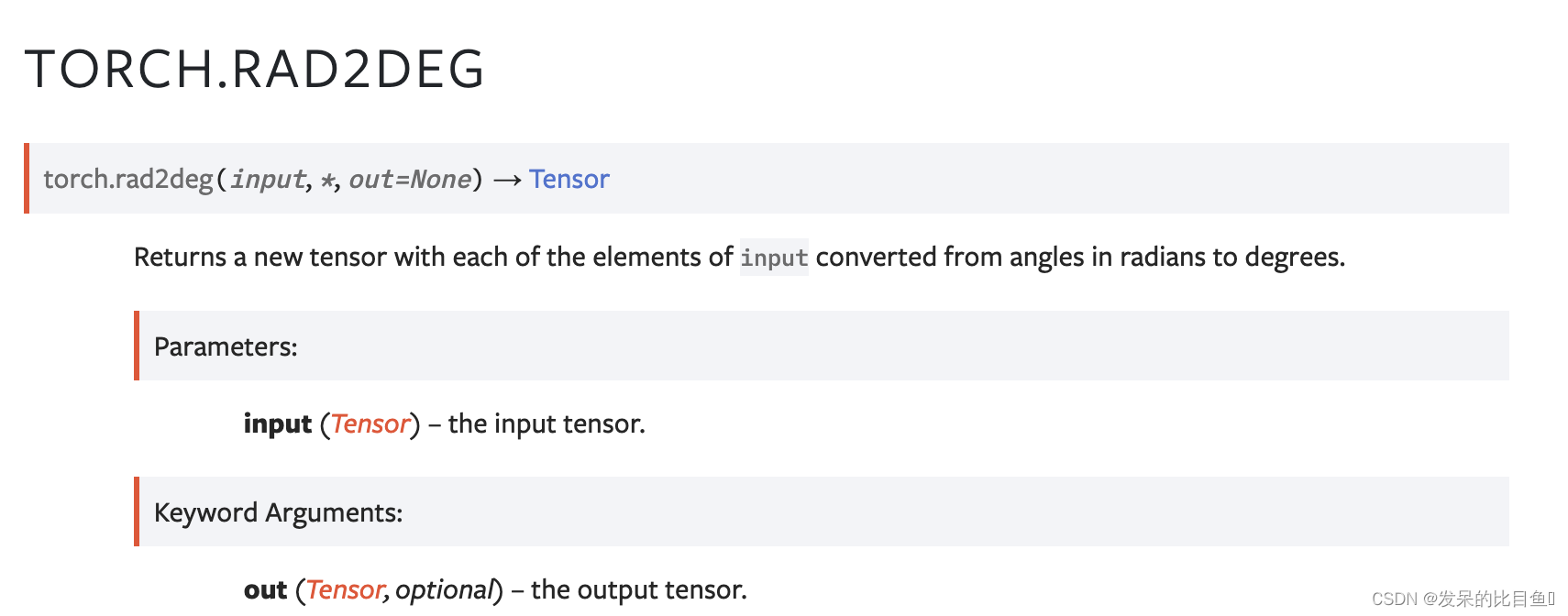1568x616 pixels.
Task: Click 'the output tensor.' description text
Action: coord(639,589)
